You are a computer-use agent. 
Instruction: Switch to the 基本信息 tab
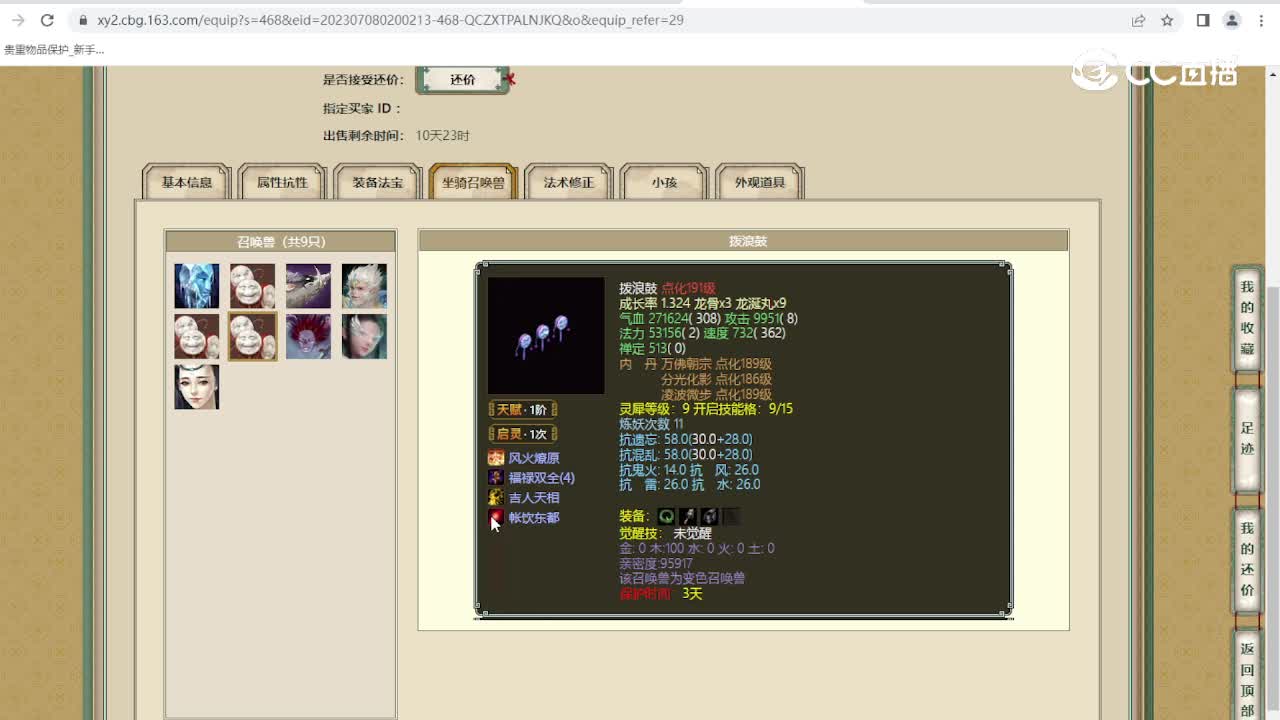coord(187,183)
